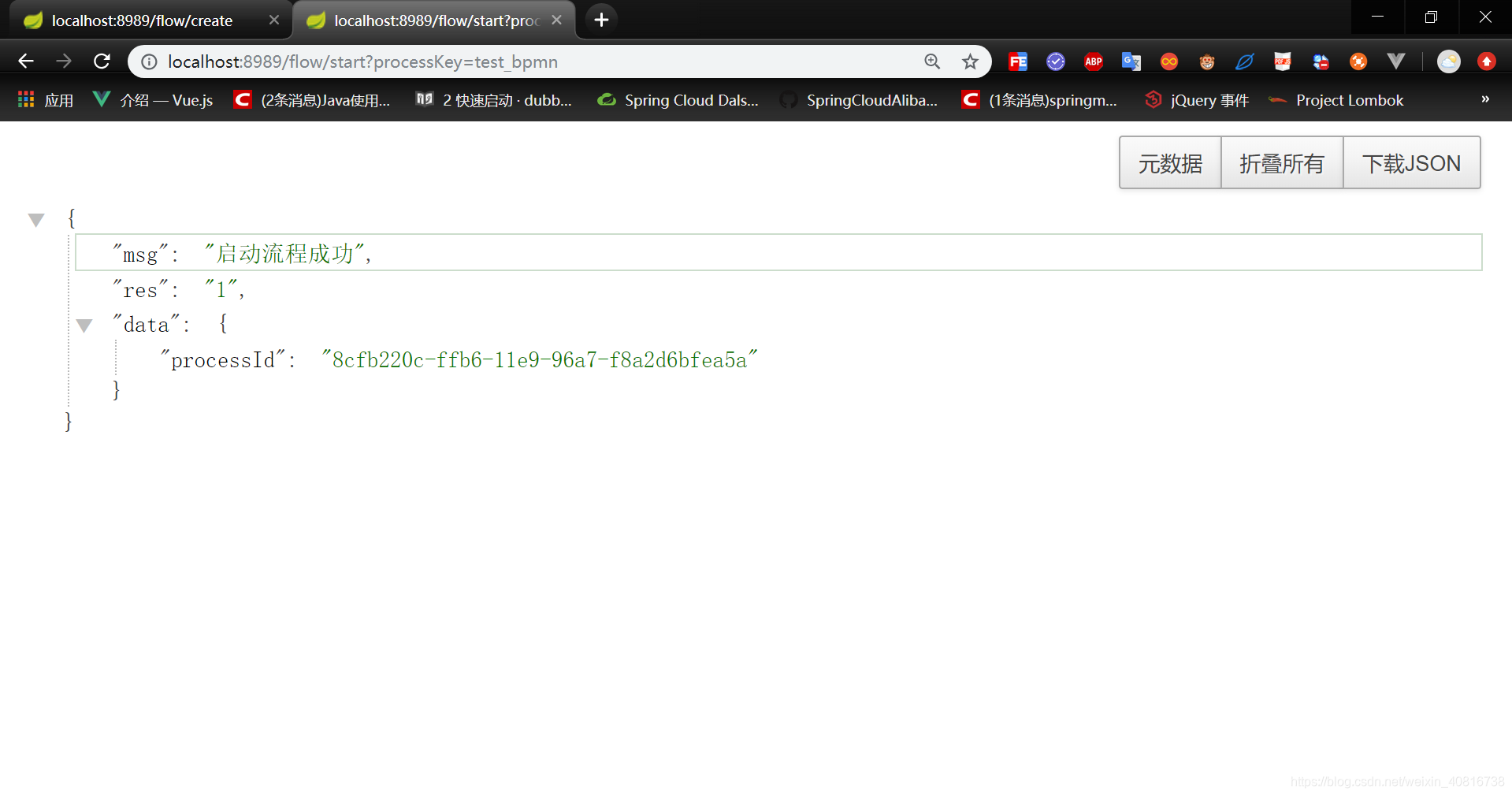The width and height of the screenshot is (1512, 796).
Task: Open the red PDF extension icon
Action: 1283,61
